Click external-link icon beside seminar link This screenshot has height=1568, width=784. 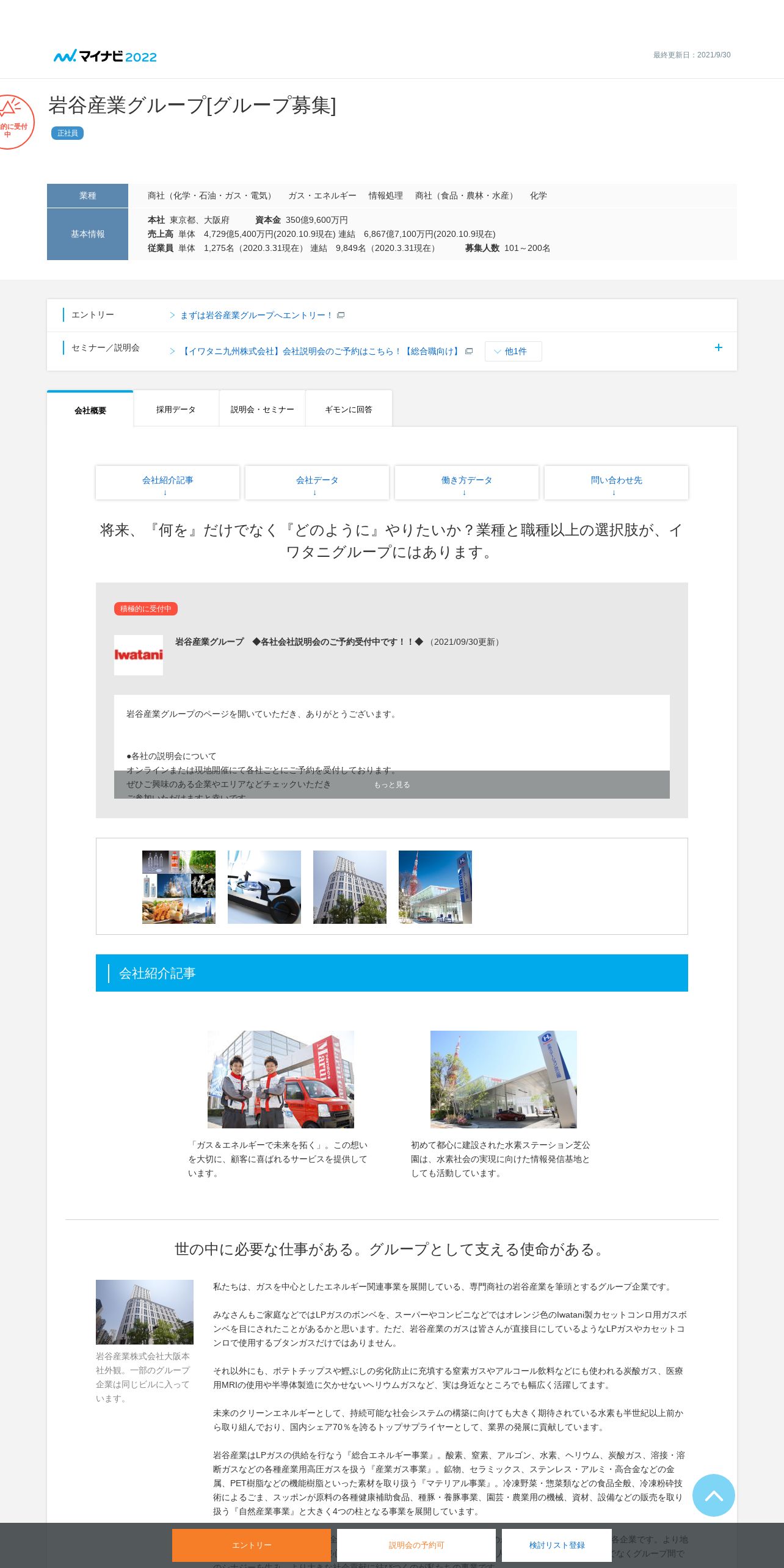469,351
